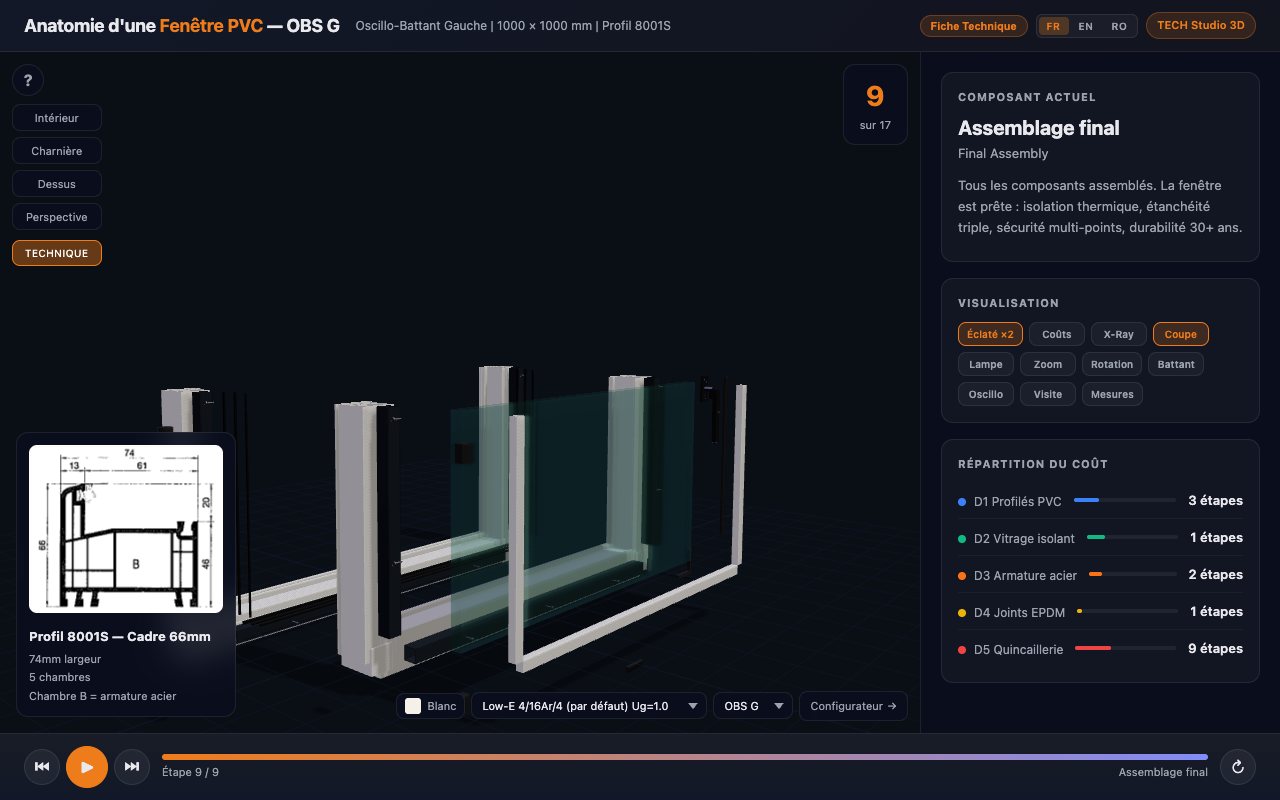
Task: Select D2 Vitrage isolant cost row
Action: 1100,538
